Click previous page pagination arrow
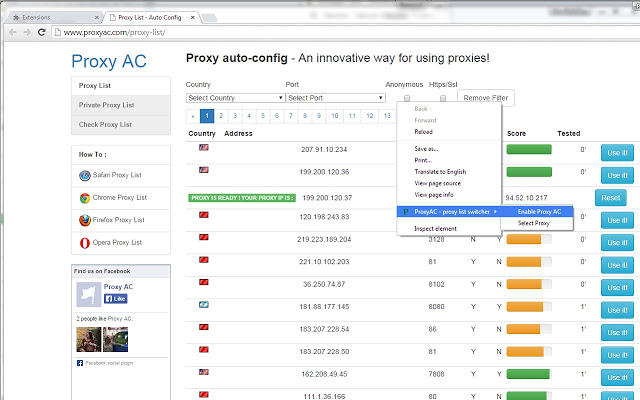 pyautogui.click(x=193, y=116)
